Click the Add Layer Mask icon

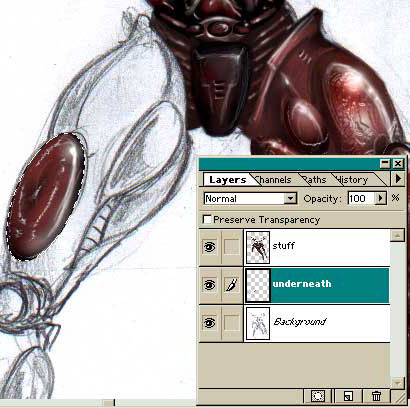[x=318, y=396]
